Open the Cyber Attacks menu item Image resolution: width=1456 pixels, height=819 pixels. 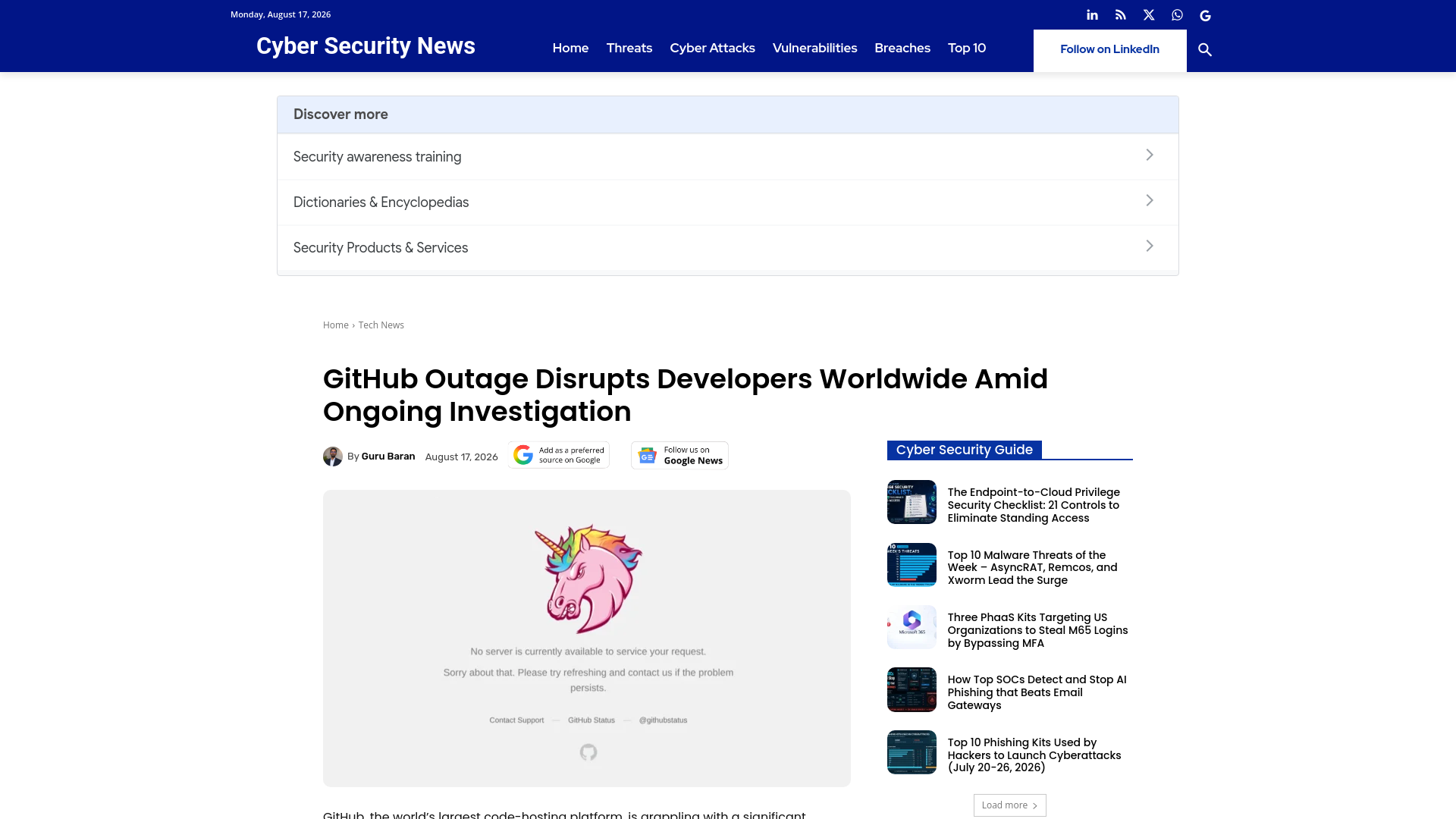pyautogui.click(x=712, y=48)
